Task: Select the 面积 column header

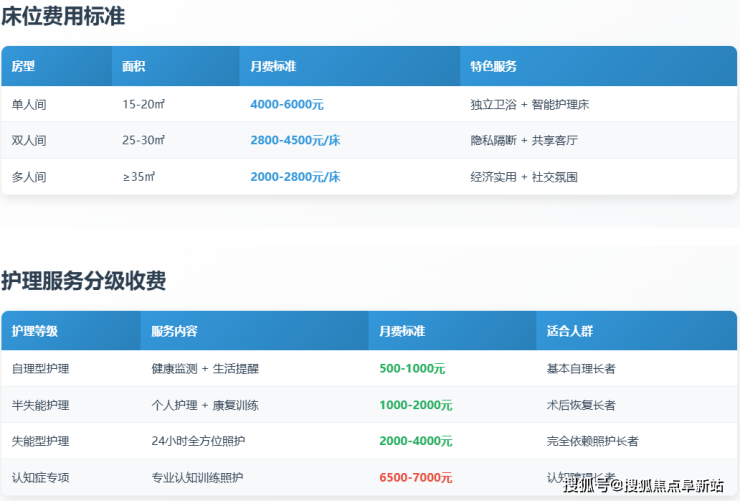Action: click(134, 67)
